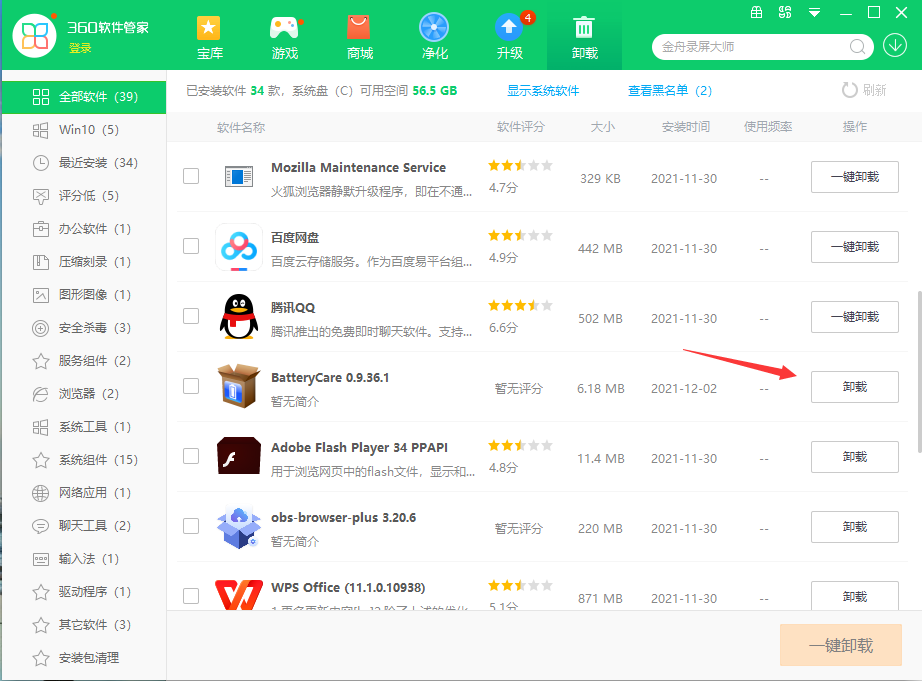The image size is (922, 681).
Task: Open the main menu dropdown arrow in title bar
Action: coord(814,12)
